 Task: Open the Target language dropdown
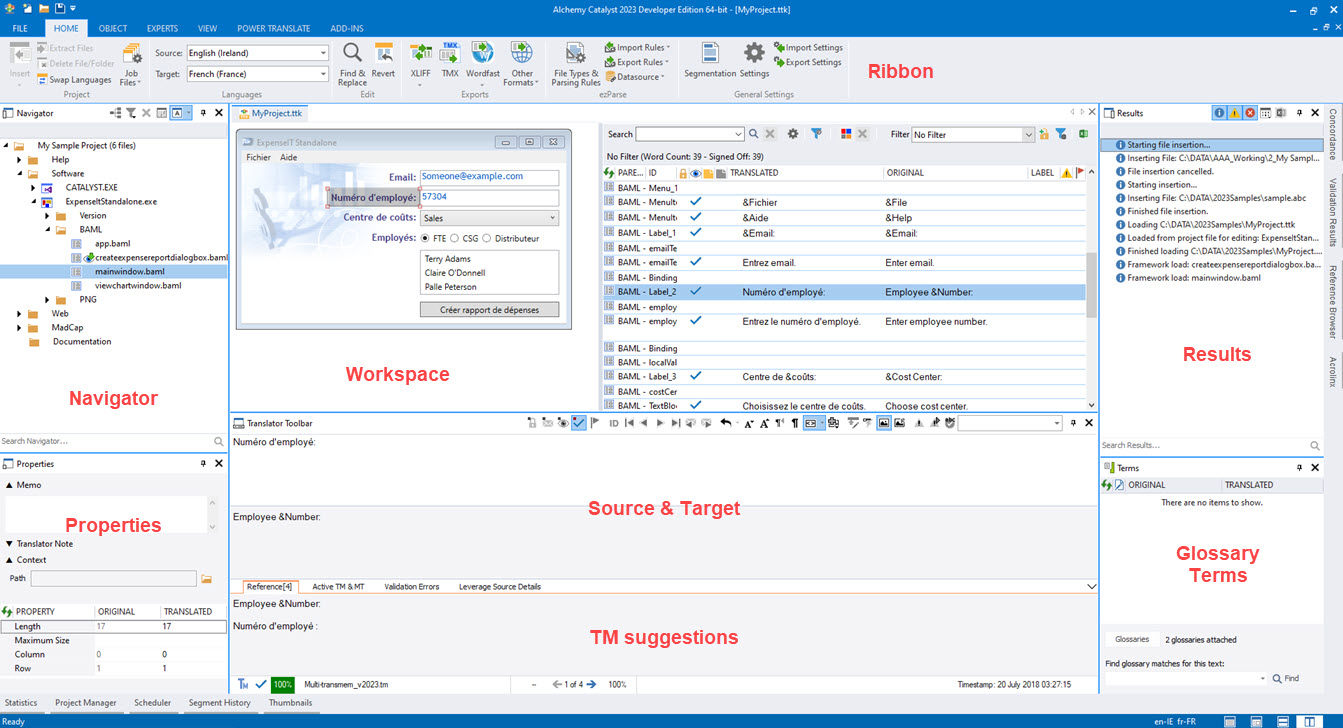pos(322,74)
